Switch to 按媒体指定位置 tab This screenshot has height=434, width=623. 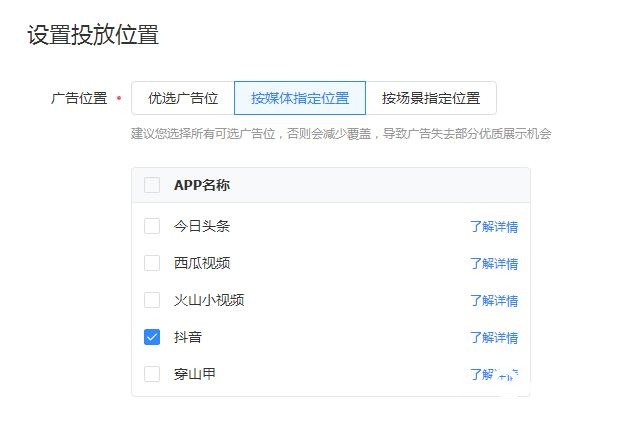tap(300, 98)
